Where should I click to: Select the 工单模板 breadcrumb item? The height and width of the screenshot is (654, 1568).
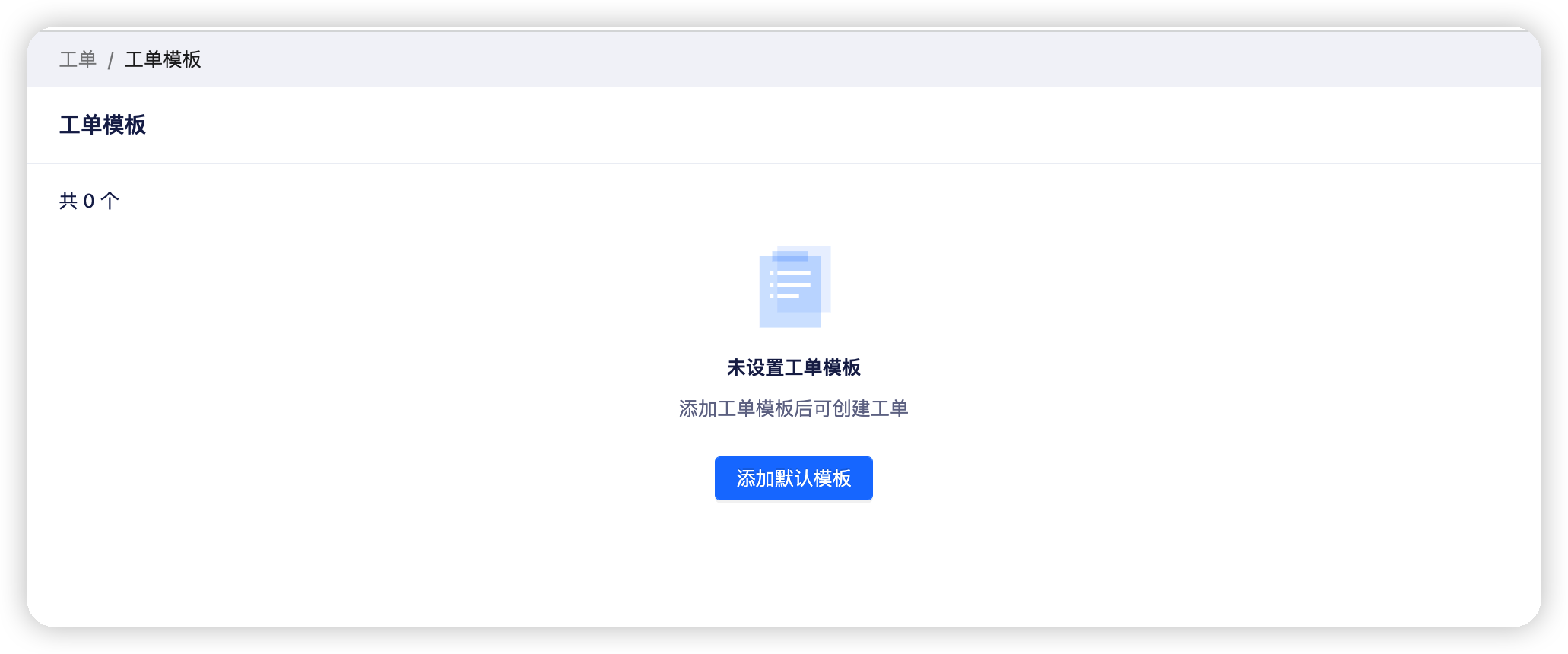(x=163, y=59)
